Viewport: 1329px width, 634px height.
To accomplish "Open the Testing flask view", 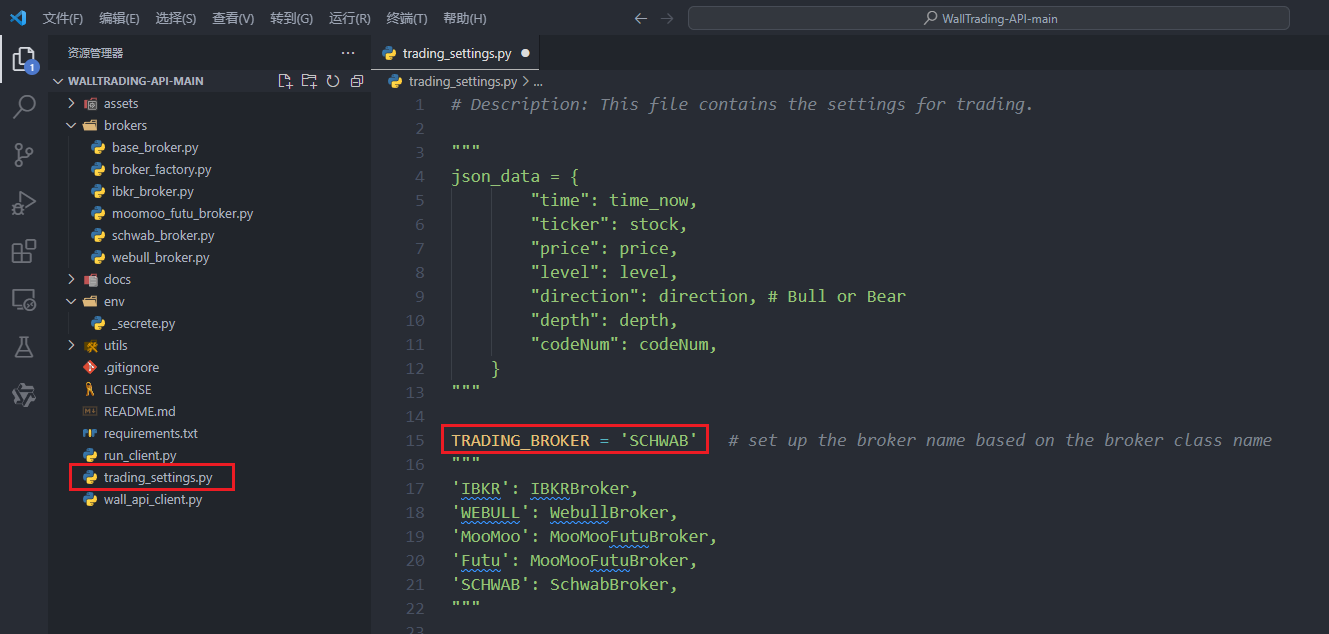I will 24,347.
